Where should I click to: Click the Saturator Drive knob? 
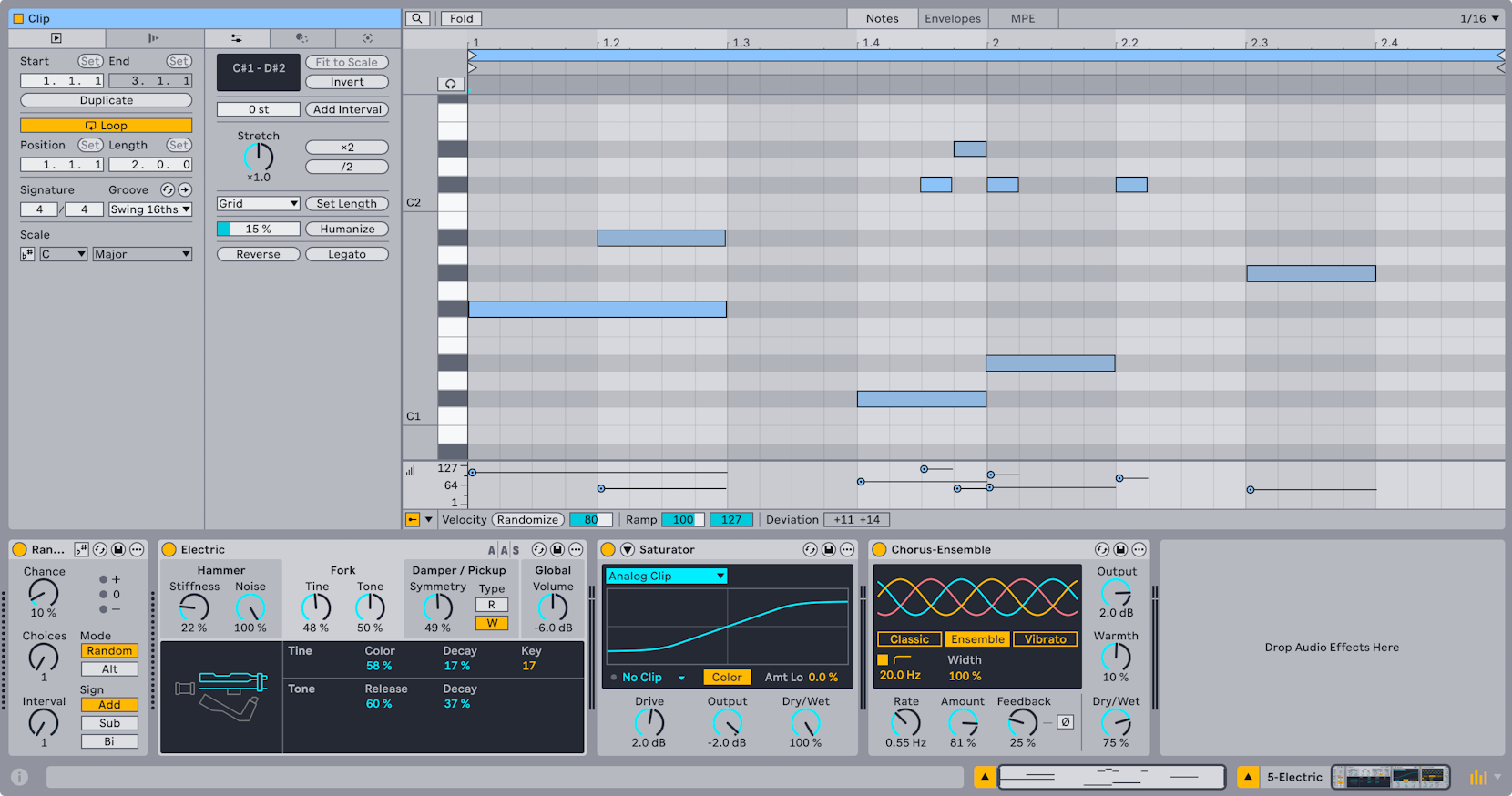point(649,722)
